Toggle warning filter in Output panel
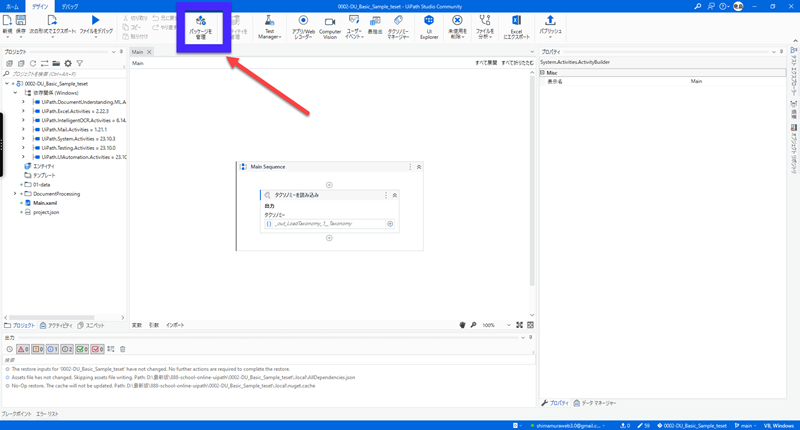 (x=38, y=349)
